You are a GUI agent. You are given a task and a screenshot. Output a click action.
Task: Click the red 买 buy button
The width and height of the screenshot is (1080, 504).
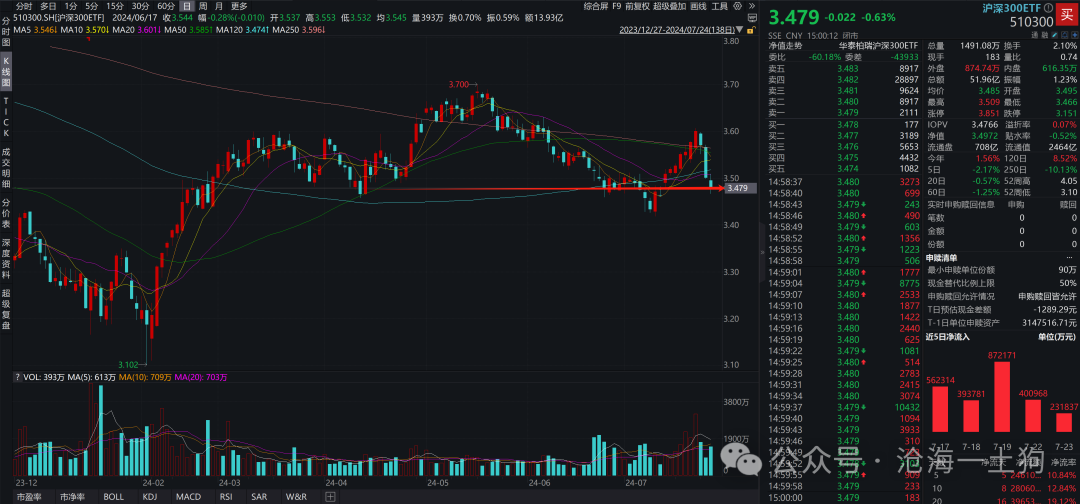coord(1067,14)
